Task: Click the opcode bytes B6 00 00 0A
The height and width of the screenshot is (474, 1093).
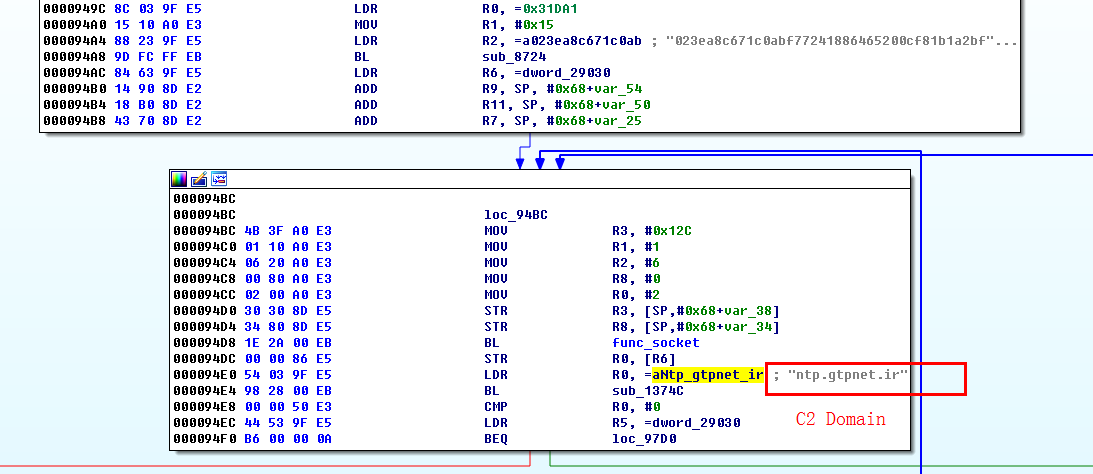Action: 288,439
